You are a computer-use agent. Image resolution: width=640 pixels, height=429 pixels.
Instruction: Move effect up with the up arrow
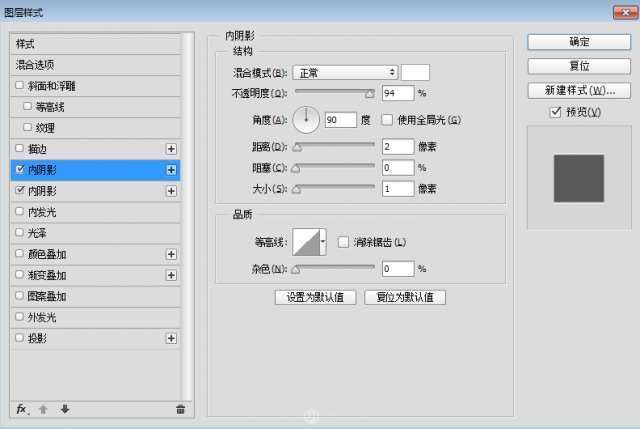tap(43, 409)
